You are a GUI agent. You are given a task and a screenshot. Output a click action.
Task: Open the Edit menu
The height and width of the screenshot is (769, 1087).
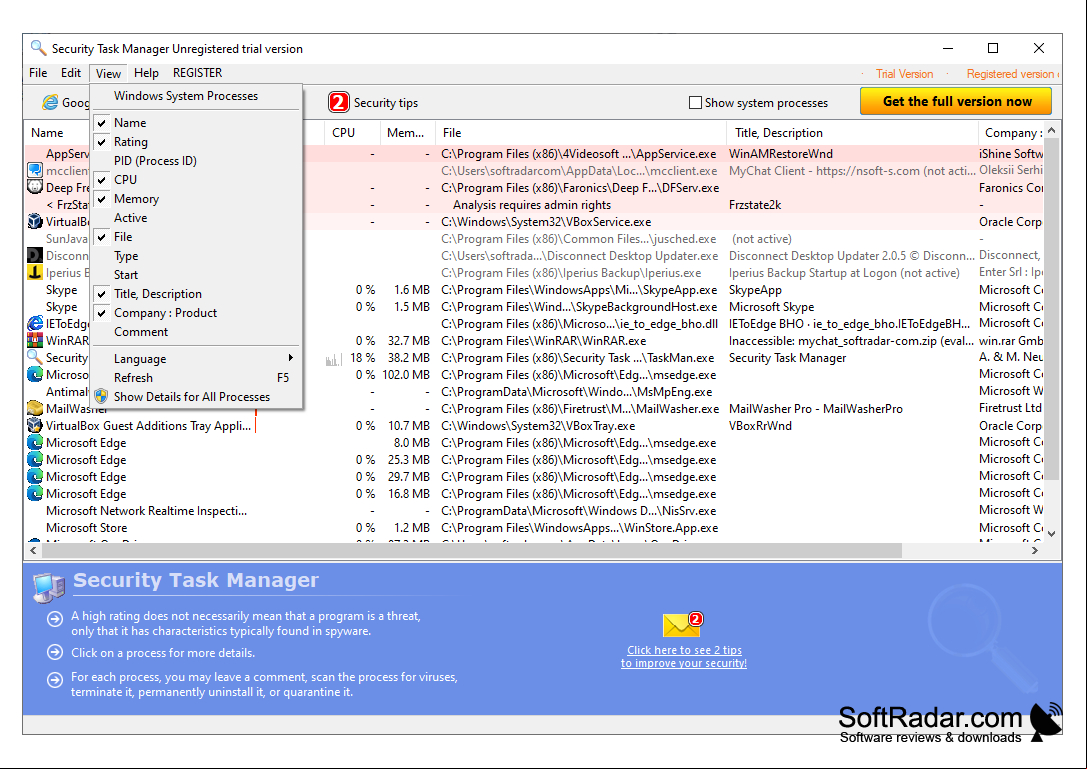click(71, 73)
